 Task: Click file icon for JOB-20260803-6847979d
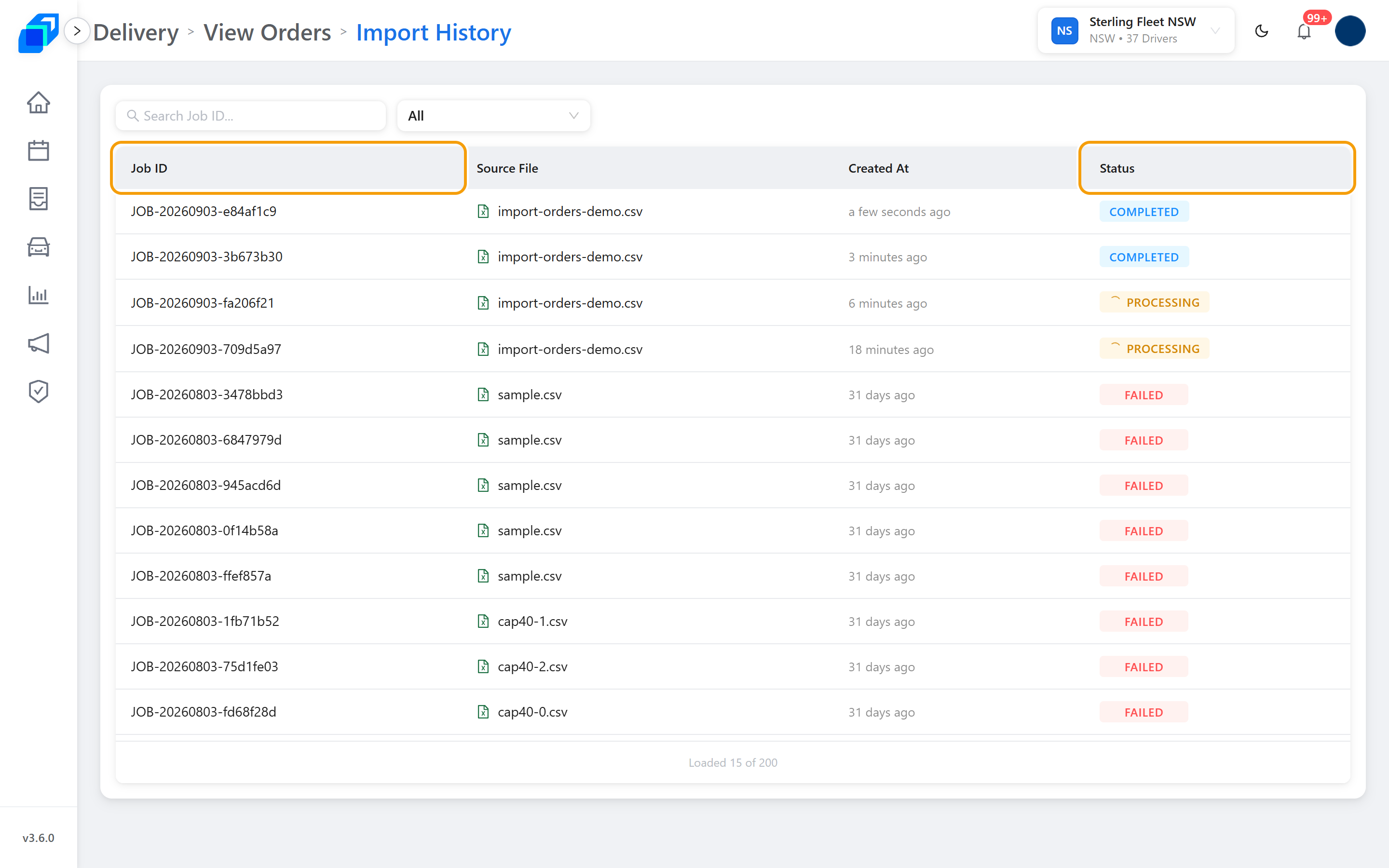(x=483, y=440)
